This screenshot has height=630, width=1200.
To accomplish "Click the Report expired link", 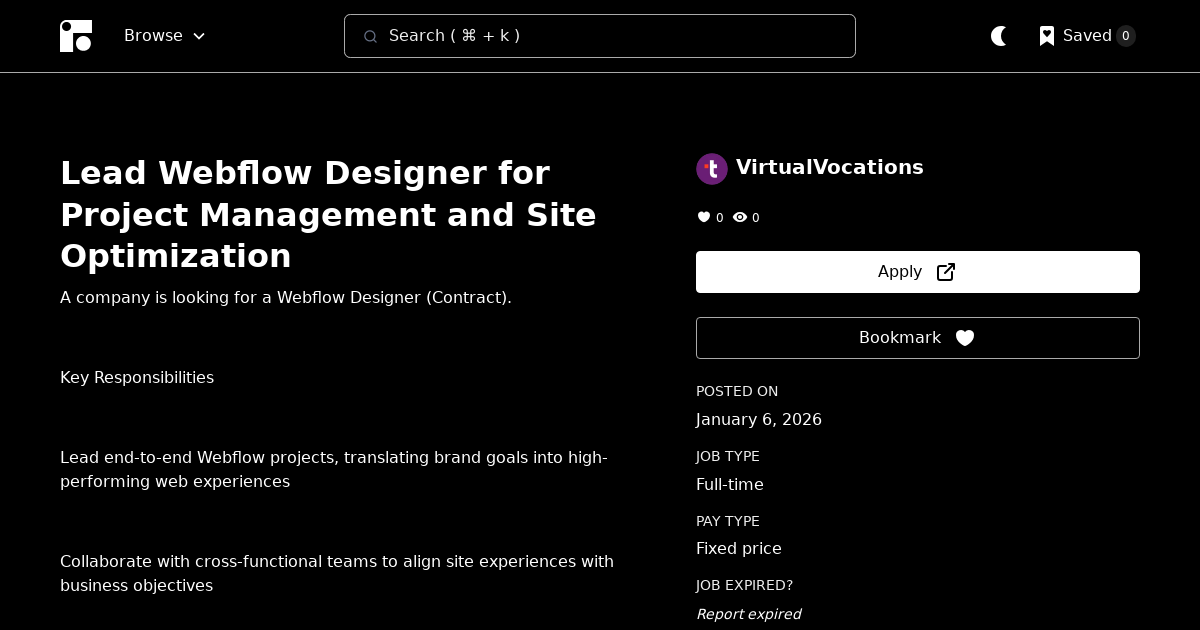I will pos(748,614).
